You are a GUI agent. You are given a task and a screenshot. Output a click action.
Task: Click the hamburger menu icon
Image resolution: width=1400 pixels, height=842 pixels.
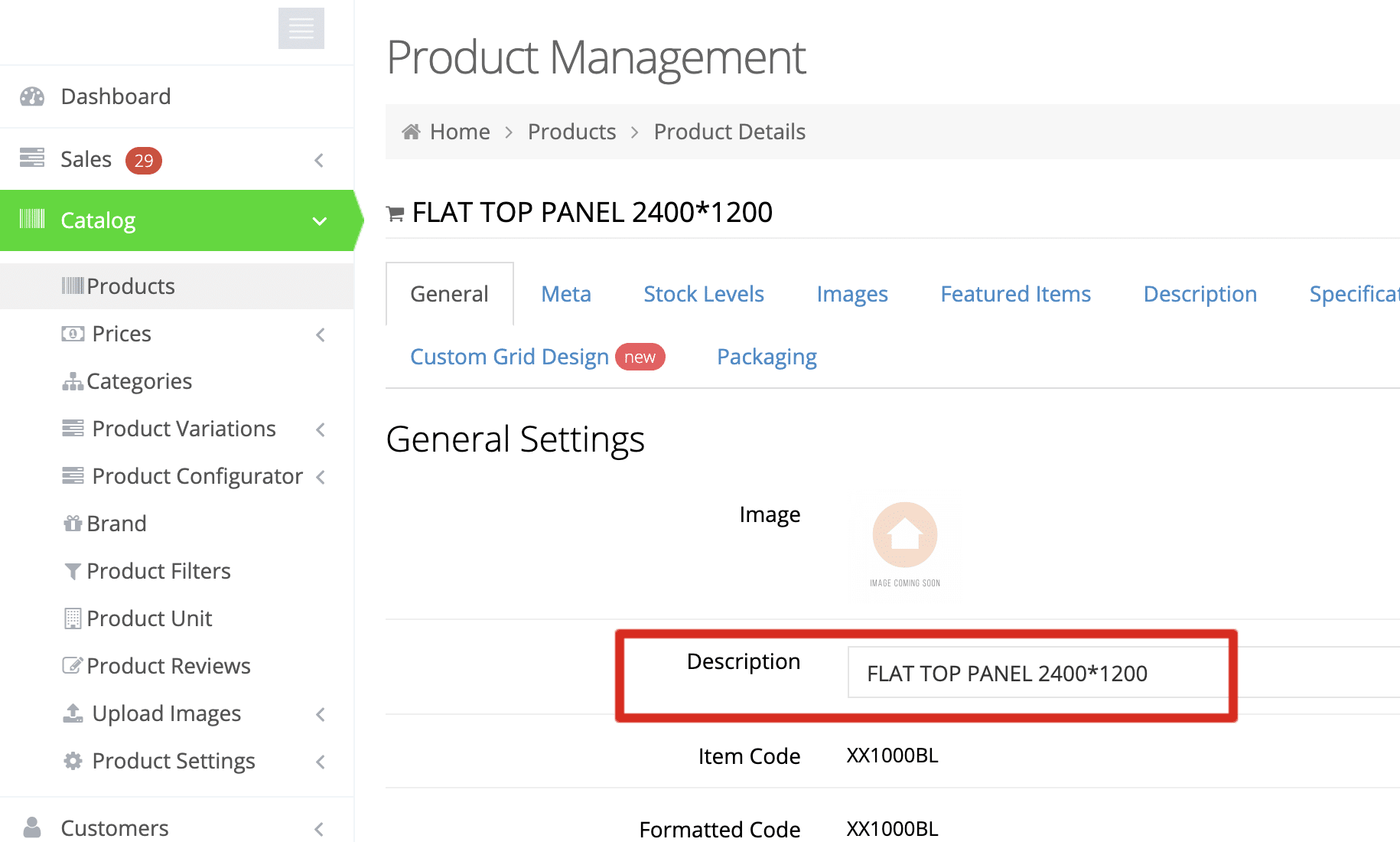pos(301,28)
